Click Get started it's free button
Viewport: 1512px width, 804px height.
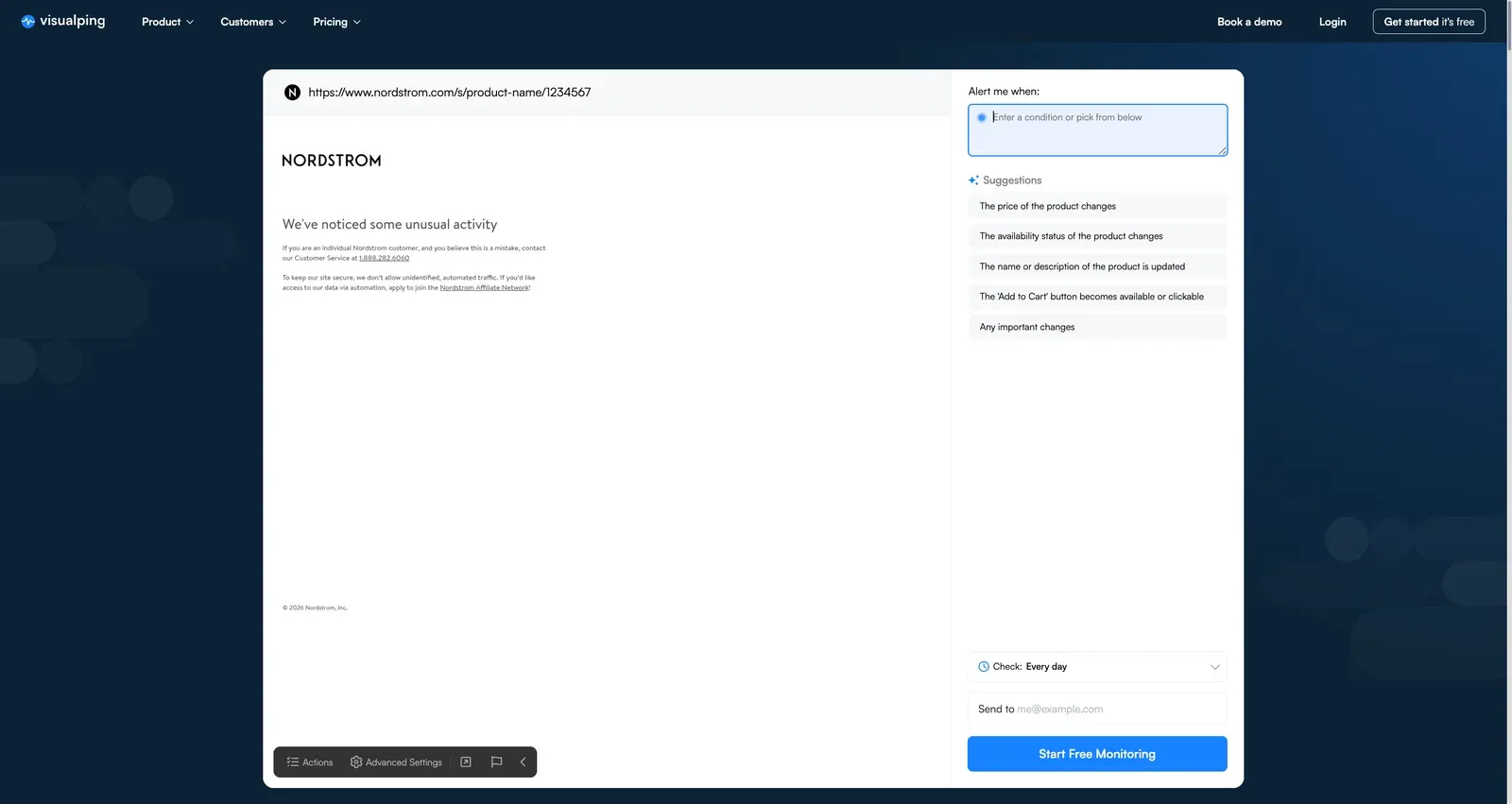click(x=1429, y=22)
